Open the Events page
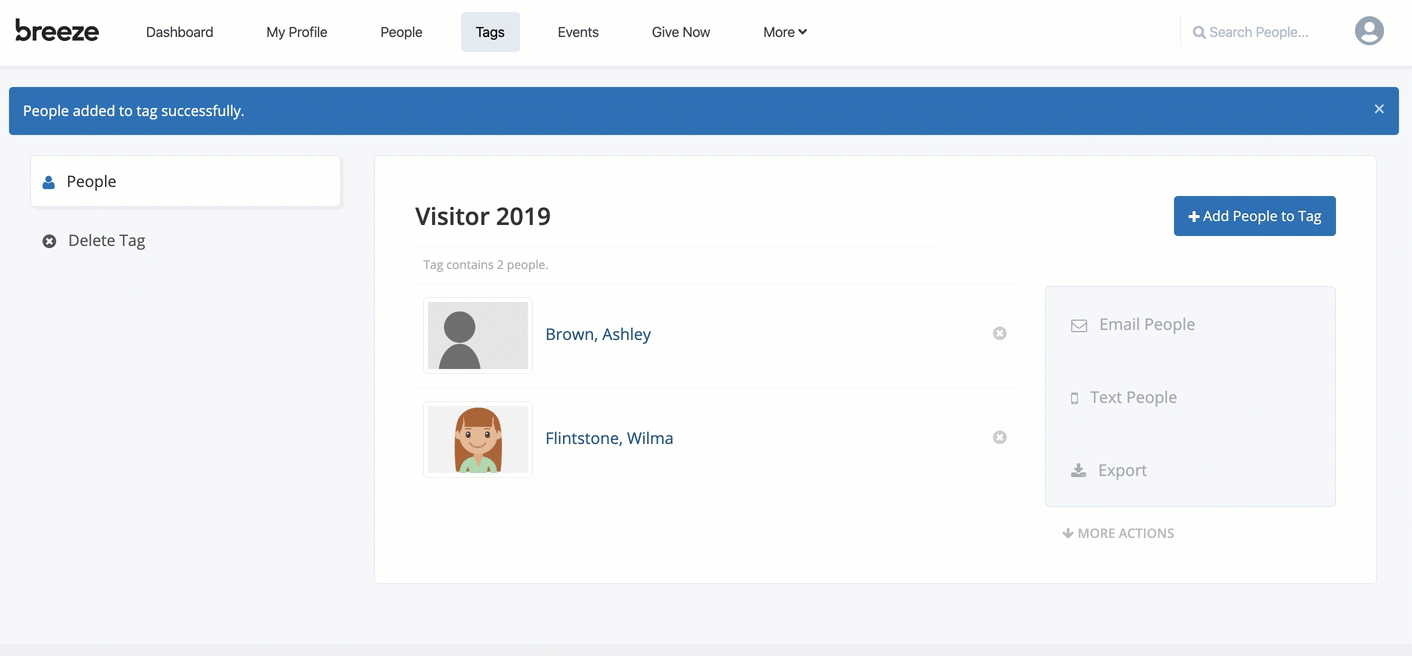The width and height of the screenshot is (1412, 656). tap(578, 32)
